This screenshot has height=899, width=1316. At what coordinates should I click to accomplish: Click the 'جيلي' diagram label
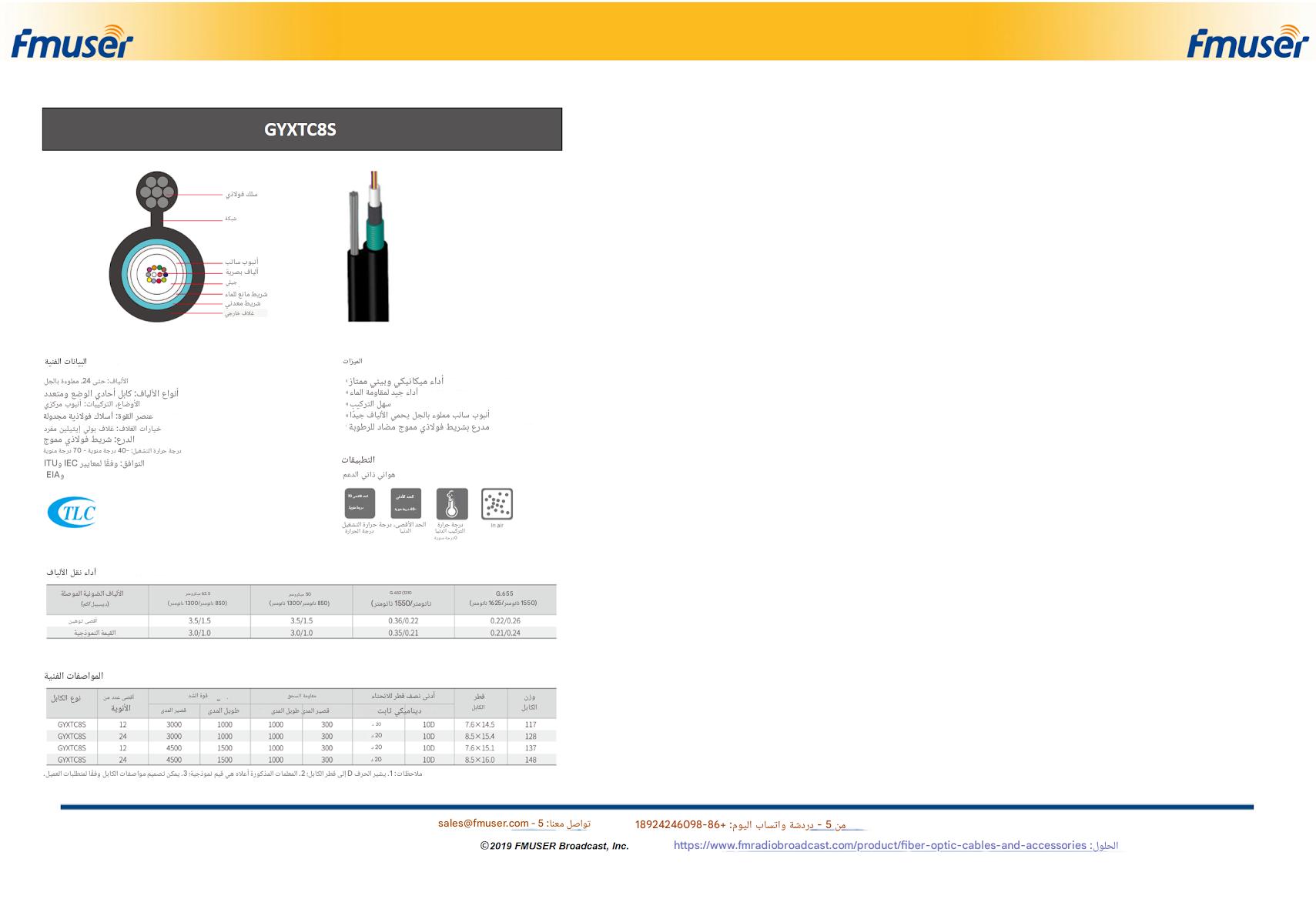pyautogui.click(x=231, y=282)
